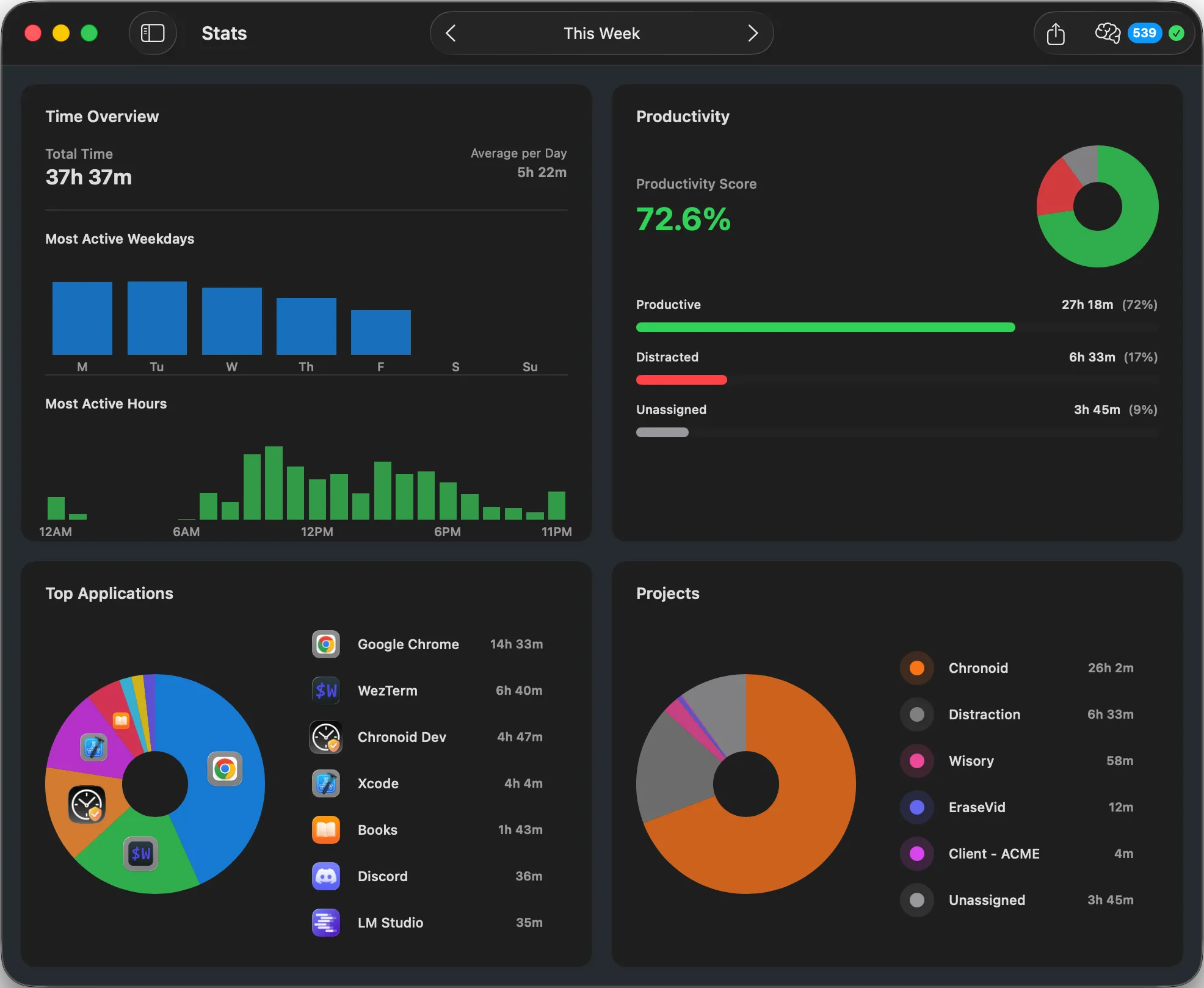Click the green Productive progress bar

825,327
